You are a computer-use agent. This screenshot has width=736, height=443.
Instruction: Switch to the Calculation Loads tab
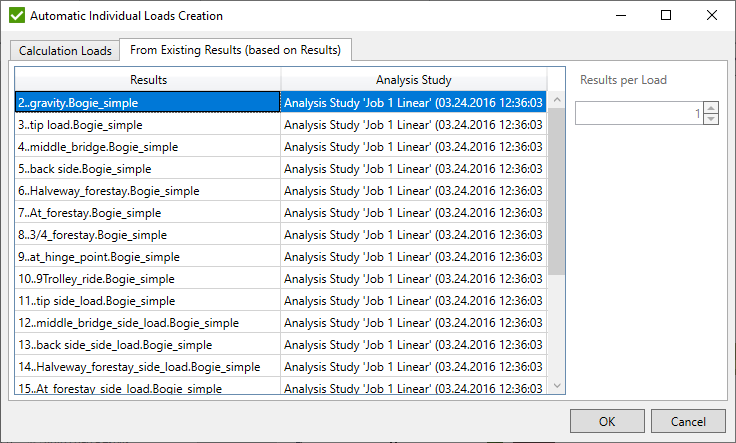pos(65,50)
